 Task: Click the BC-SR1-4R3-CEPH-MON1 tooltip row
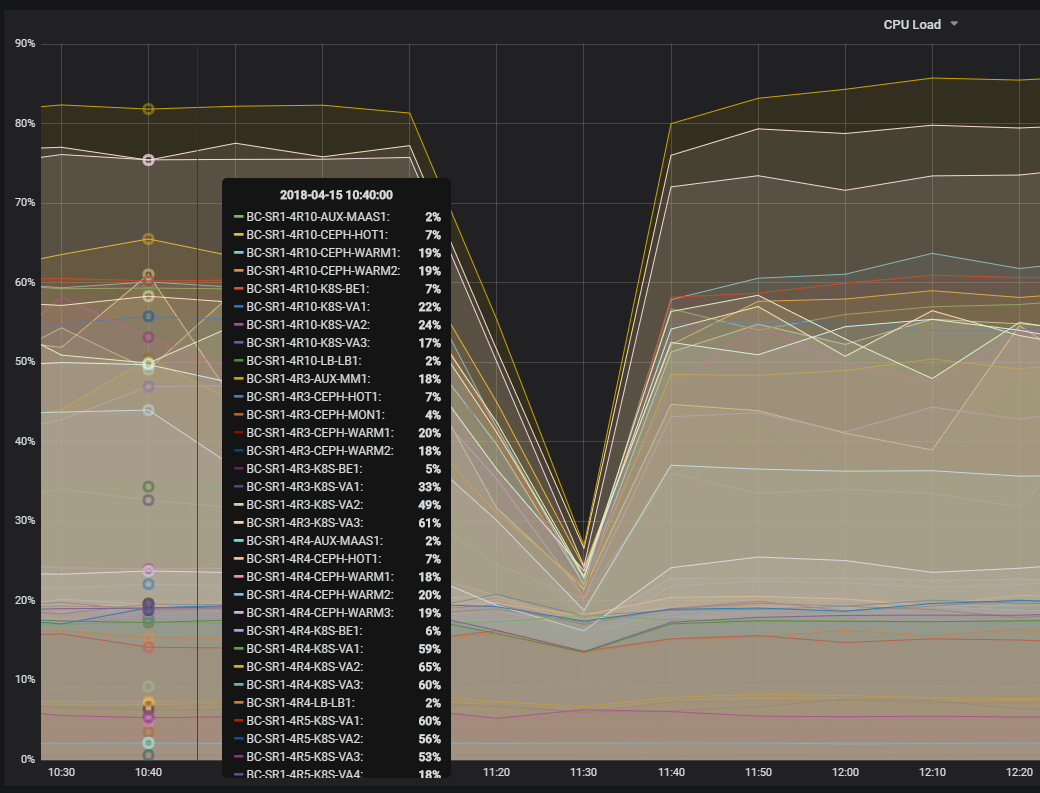coord(337,414)
